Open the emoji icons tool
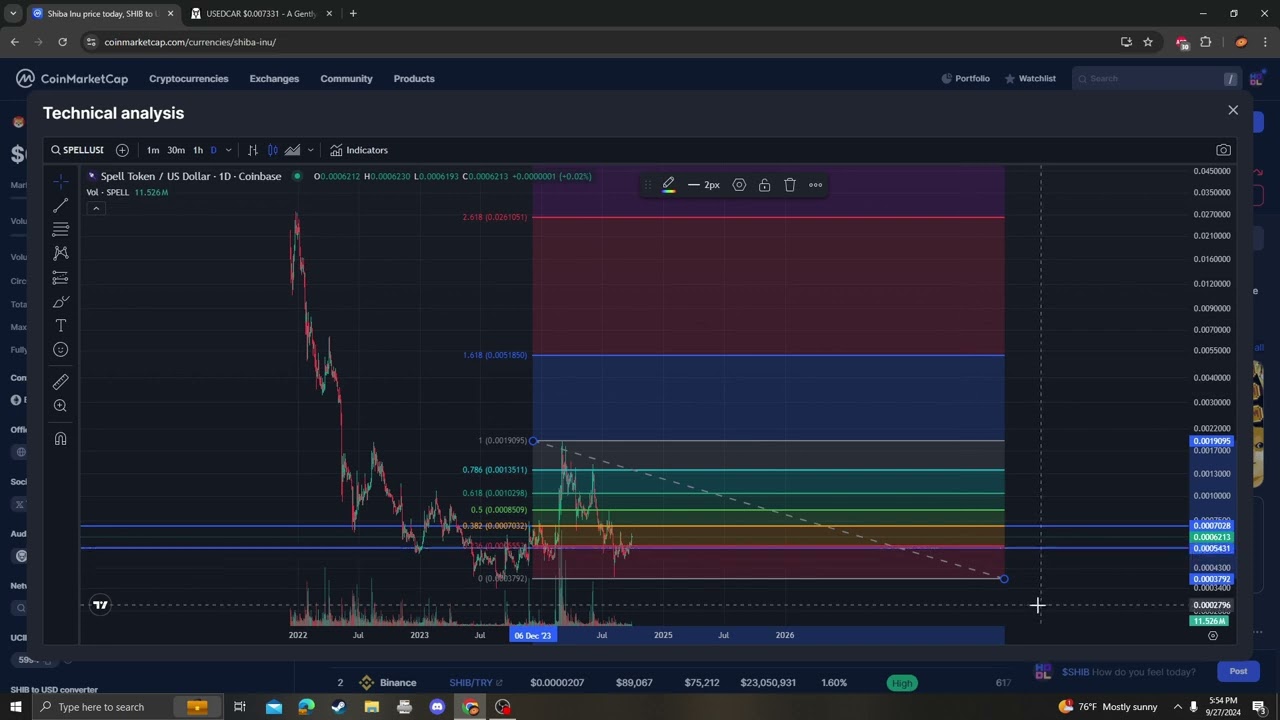1280x720 pixels. click(60, 349)
